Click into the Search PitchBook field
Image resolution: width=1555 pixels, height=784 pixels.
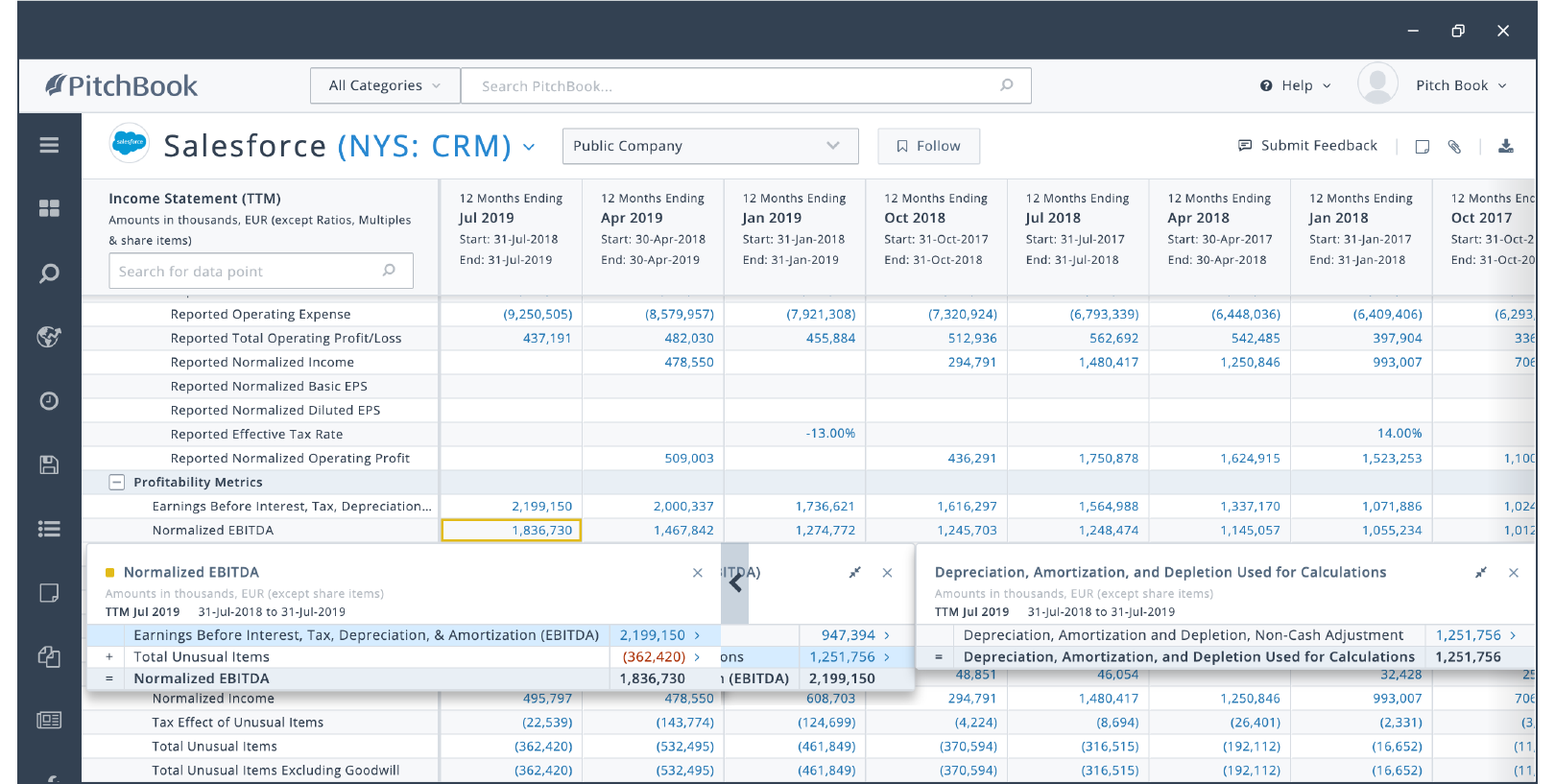746,85
